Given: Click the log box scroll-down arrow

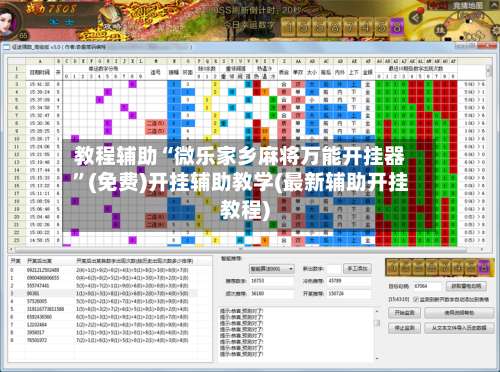Looking at the screenshot, I should click(377, 358).
